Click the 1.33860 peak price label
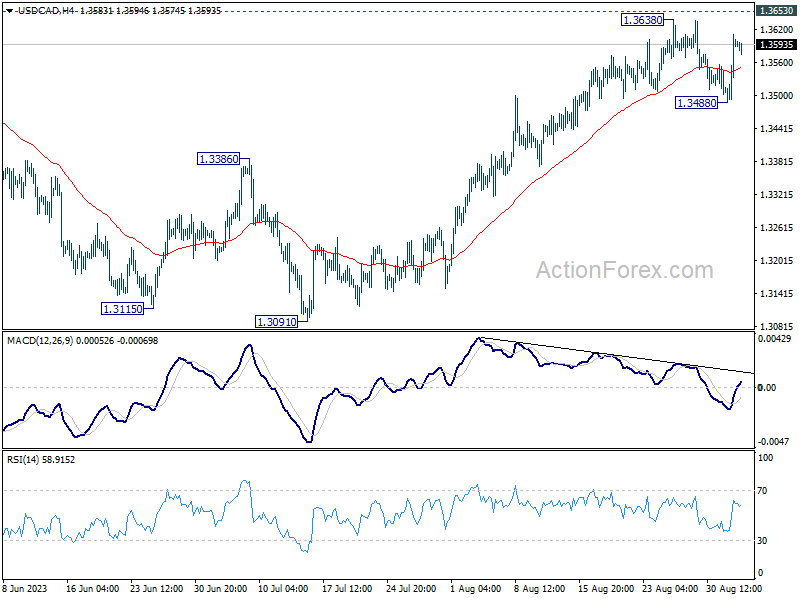 coord(218,159)
